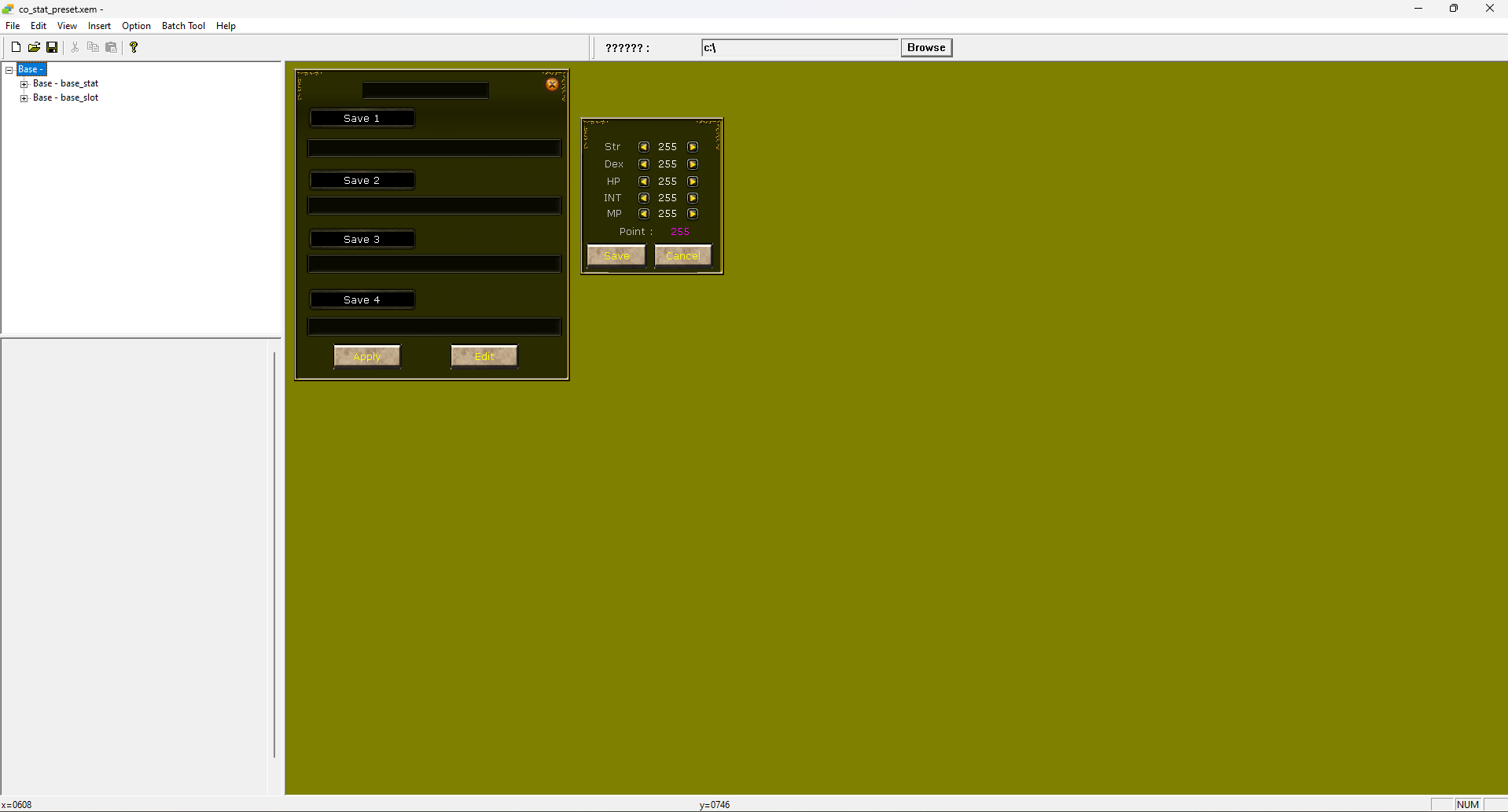
Task: Click the Str decrement arrow icon
Action: coord(643,146)
